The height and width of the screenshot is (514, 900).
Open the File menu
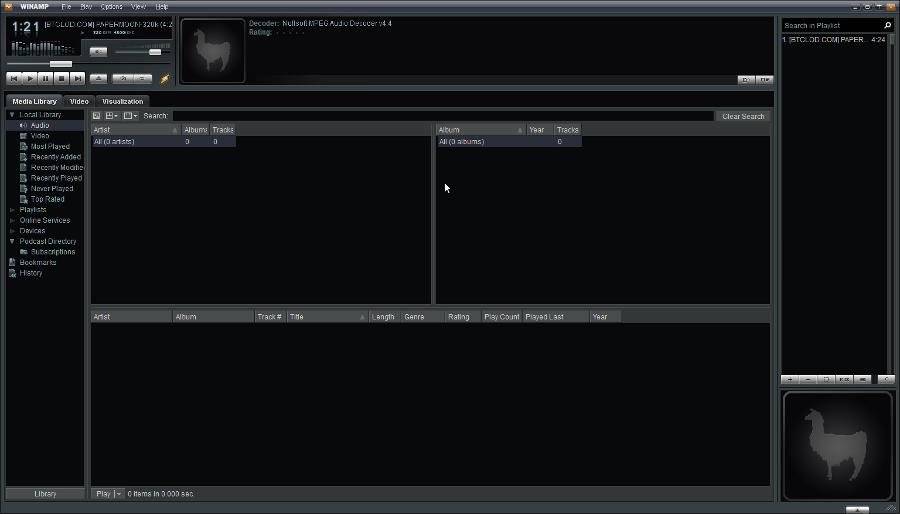click(x=66, y=6)
